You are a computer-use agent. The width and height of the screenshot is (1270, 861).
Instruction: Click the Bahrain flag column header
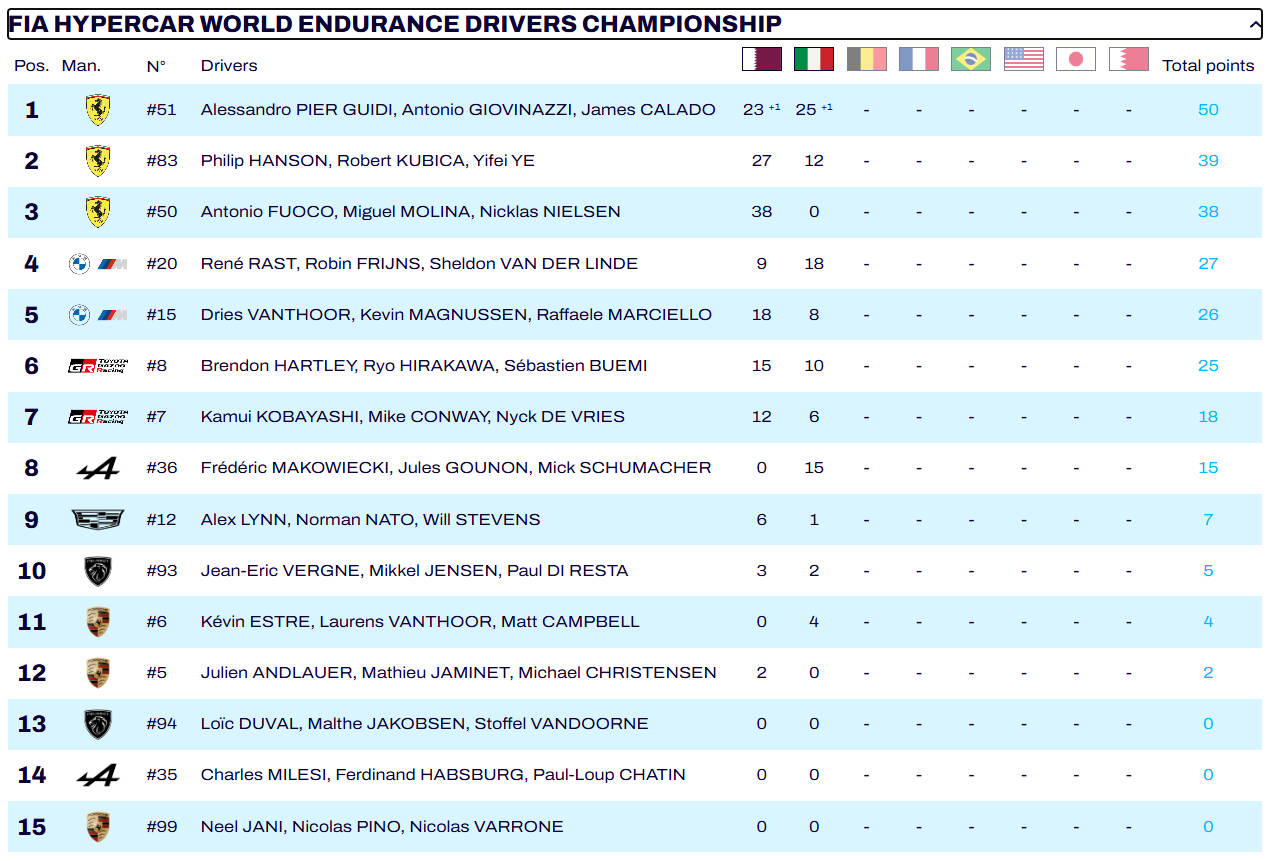pyautogui.click(x=1128, y=60)
